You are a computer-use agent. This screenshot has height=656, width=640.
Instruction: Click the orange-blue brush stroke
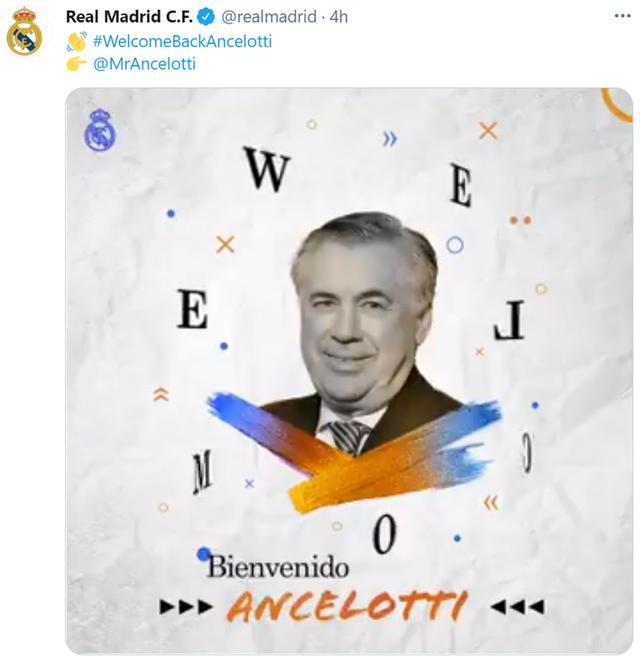pos(356,450)
